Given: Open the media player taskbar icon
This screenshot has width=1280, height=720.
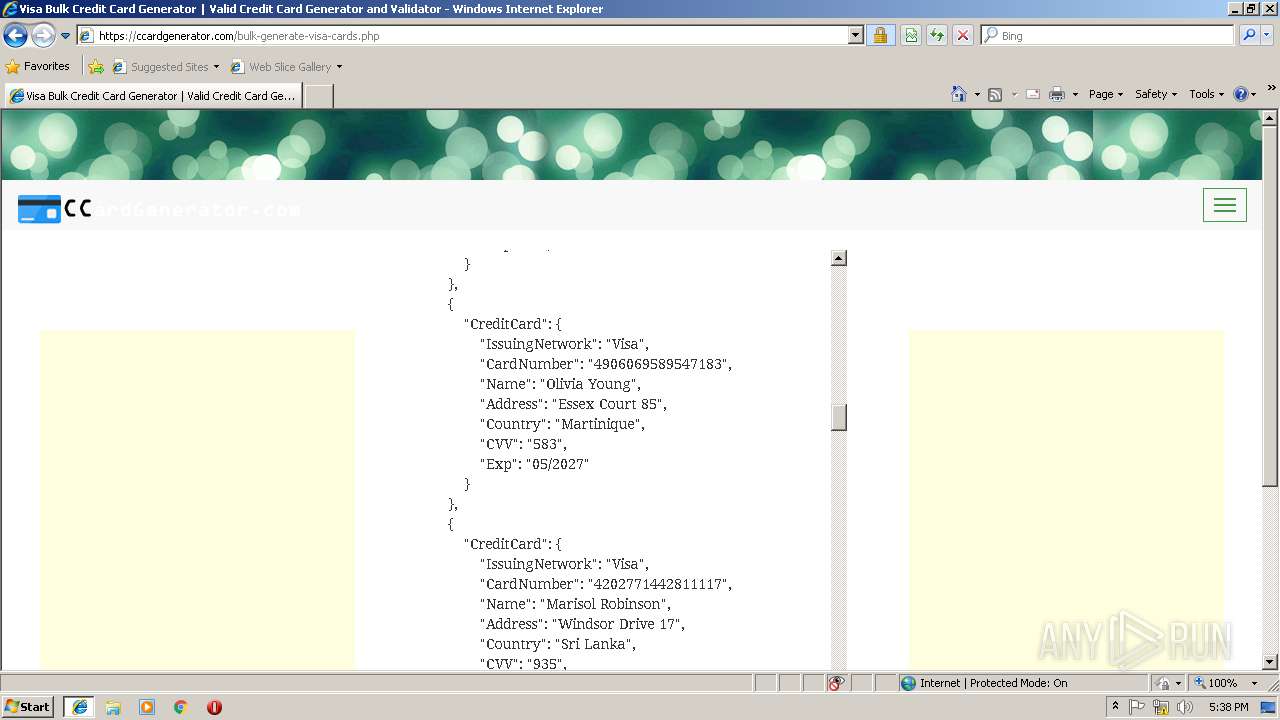Looking at the screenshot, I should (147, 707).
